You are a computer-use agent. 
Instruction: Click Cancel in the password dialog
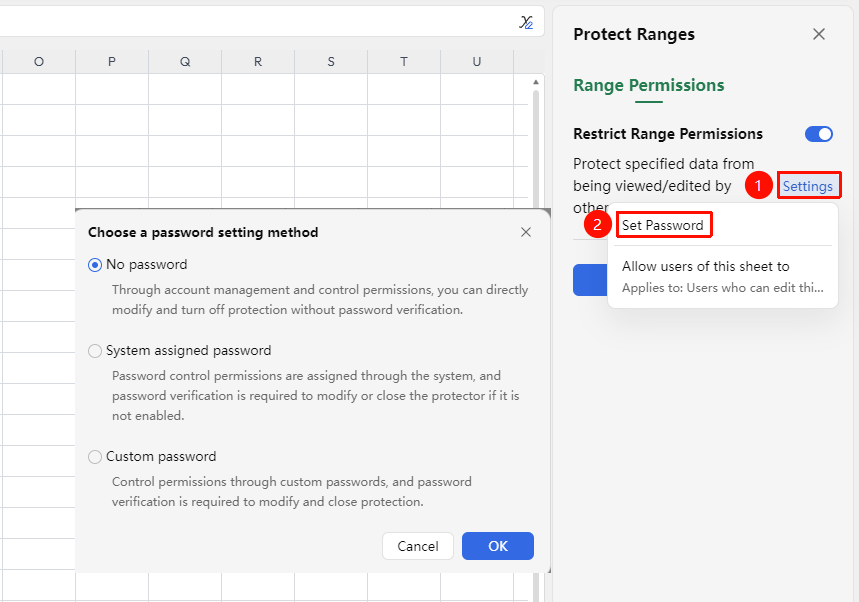[417, 546]
